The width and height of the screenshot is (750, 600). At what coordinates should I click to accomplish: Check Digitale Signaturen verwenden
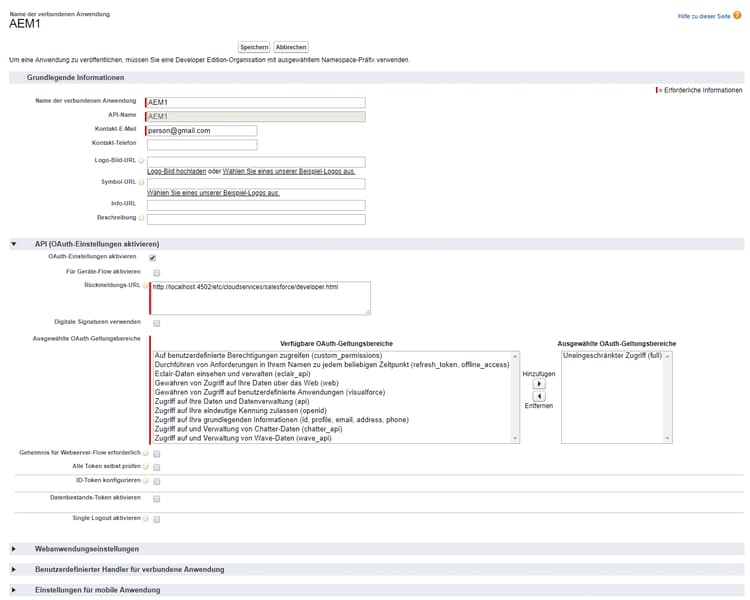coord(156,323)
